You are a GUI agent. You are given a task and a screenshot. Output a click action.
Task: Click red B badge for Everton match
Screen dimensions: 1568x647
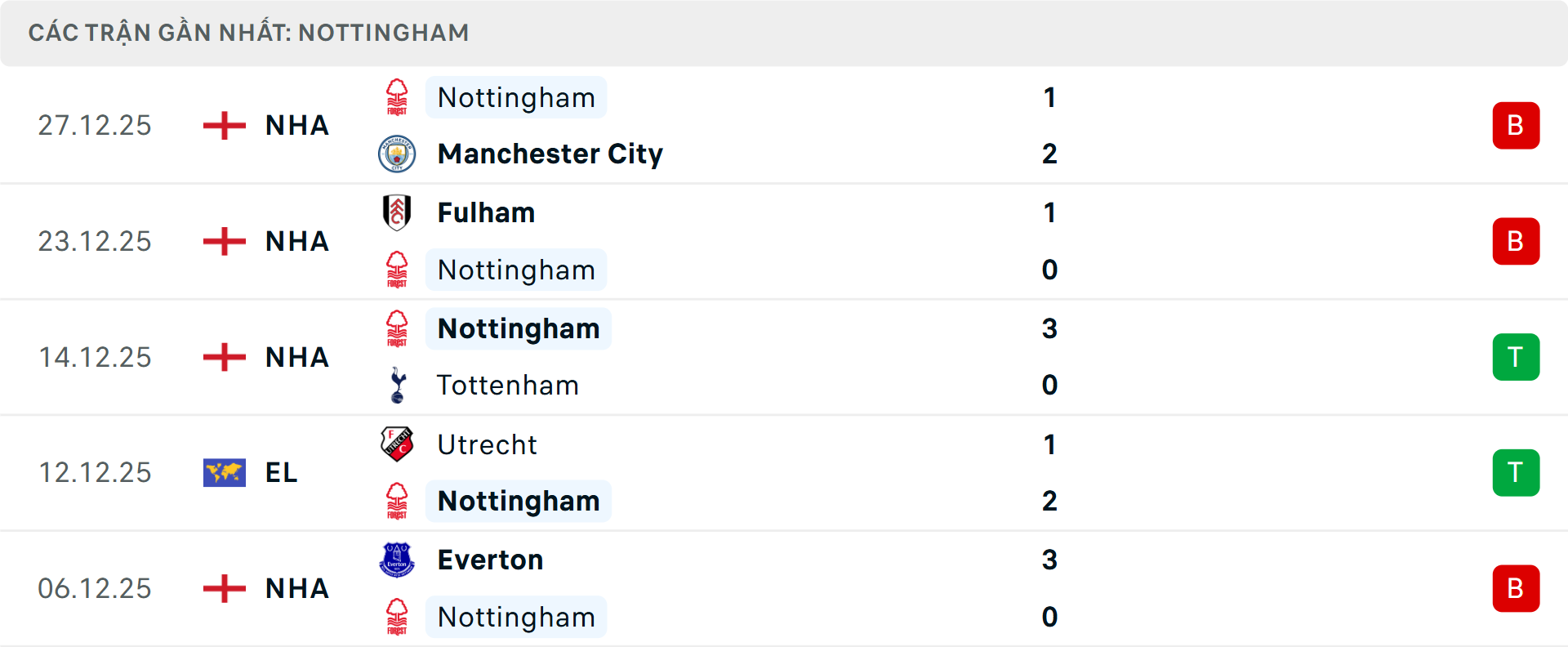[x=1516, y=588]
